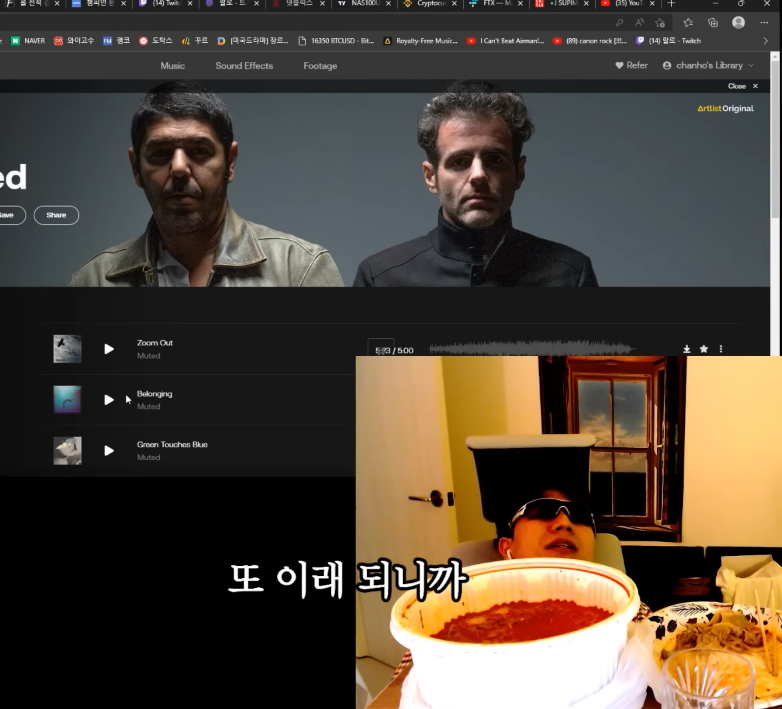Open the Refer heart link
This screenshot has width=782, height=709.
pyautogui.click(x=631, y=65)
